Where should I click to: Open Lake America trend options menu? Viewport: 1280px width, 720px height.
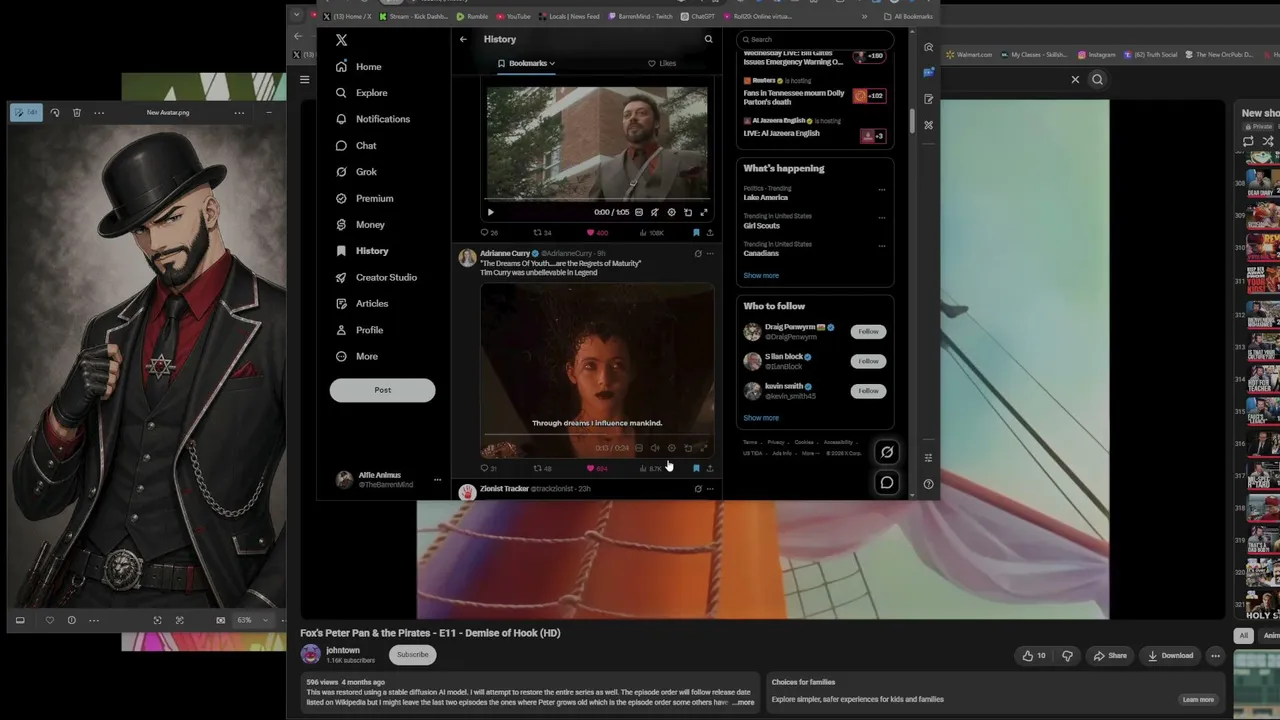(881, 189)
